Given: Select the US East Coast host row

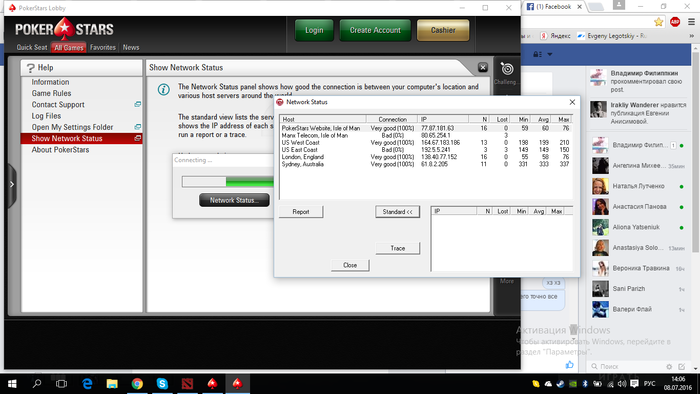Looking at the screenshot, I should pos(426,149).
